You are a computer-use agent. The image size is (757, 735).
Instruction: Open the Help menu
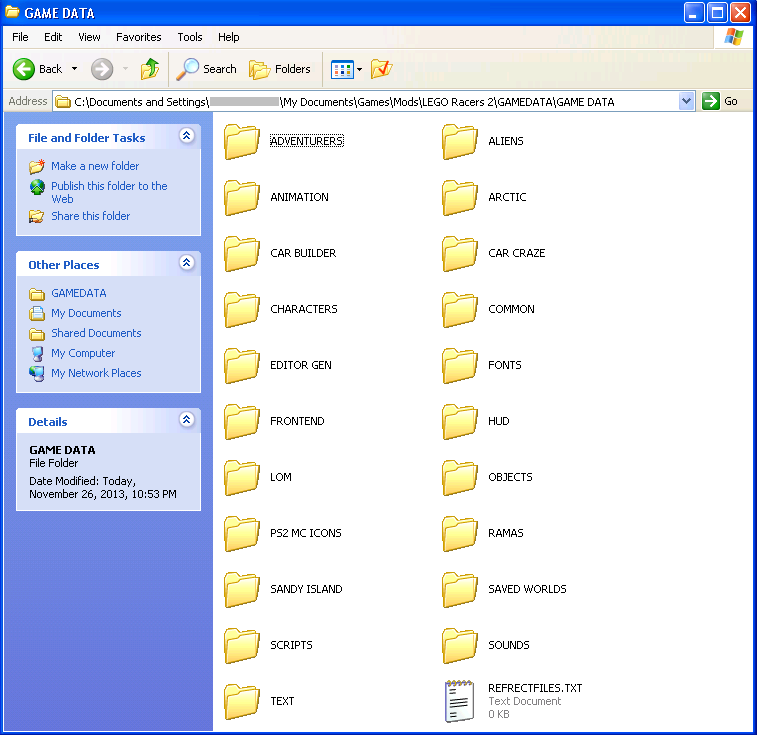click(x=228, y=37)
